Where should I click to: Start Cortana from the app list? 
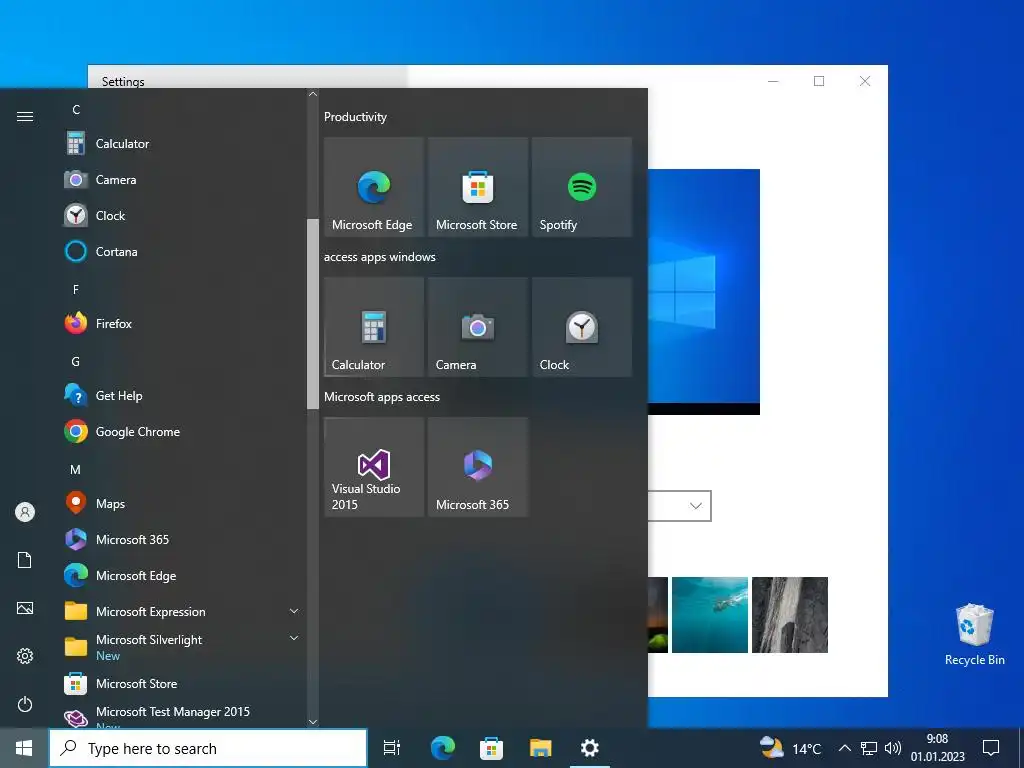click(183, 251)
